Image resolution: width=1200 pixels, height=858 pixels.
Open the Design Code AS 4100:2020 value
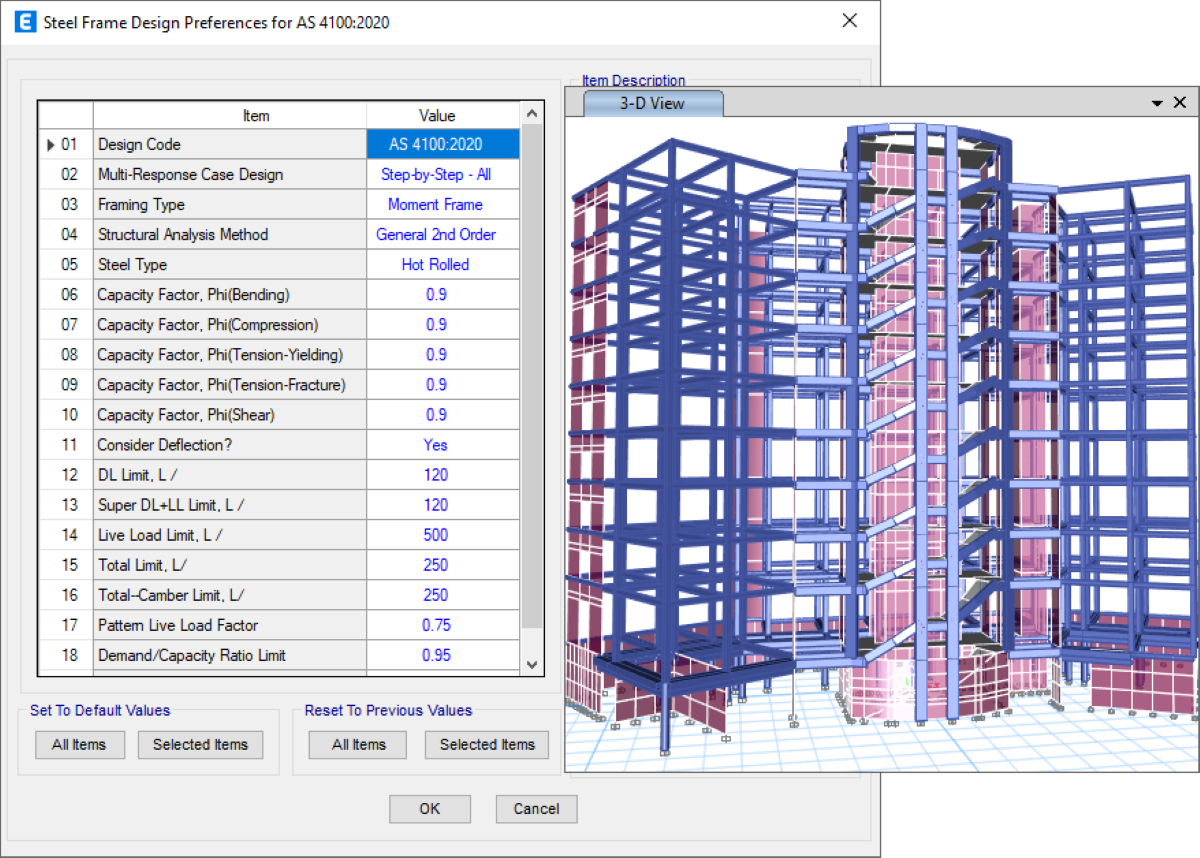(444, 145)
